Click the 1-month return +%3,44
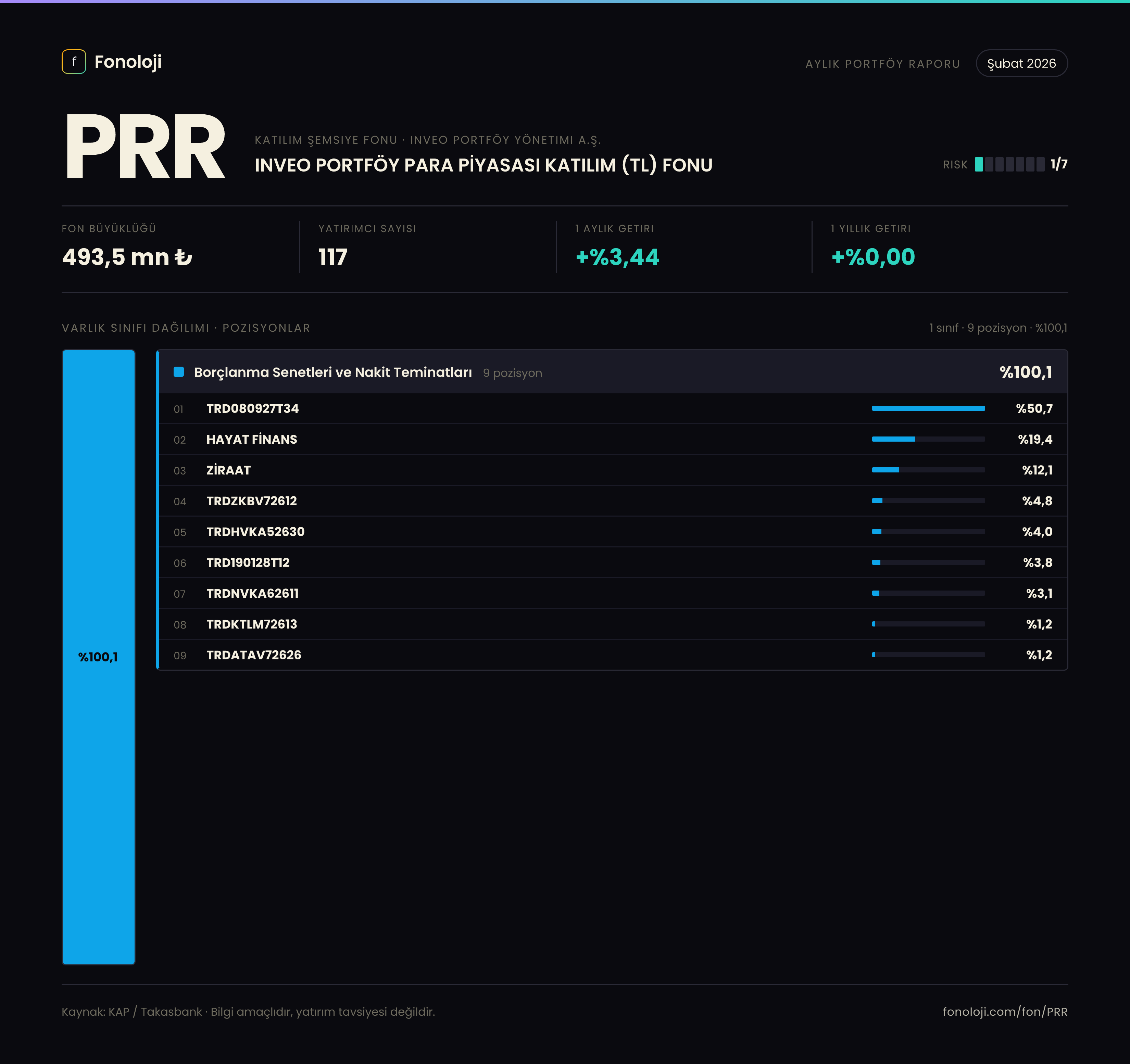Image resolution: width=1130 pixels, height=1064 pixels. (617, 257)
